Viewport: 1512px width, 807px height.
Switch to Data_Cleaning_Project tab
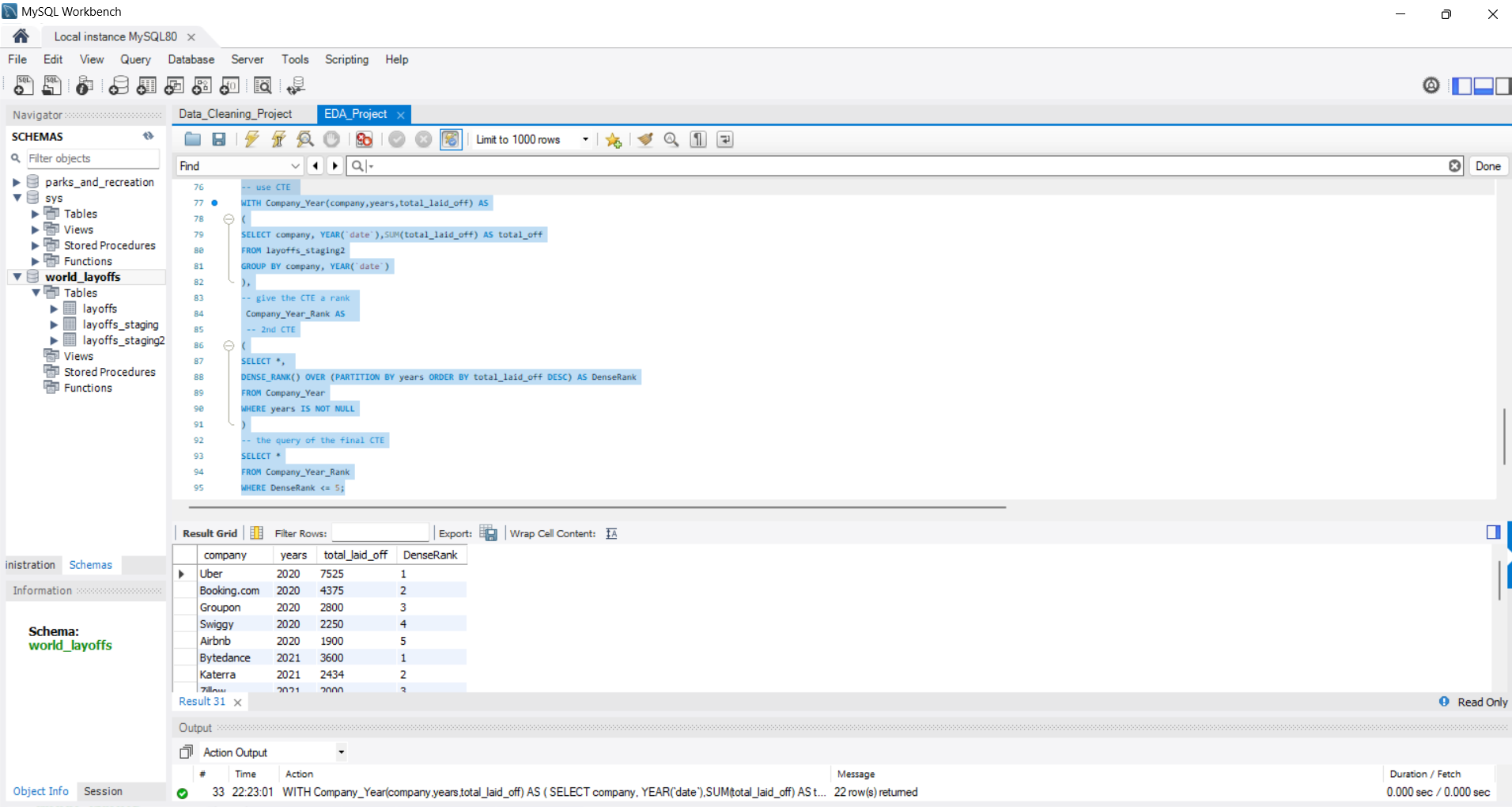coord(236,114)
